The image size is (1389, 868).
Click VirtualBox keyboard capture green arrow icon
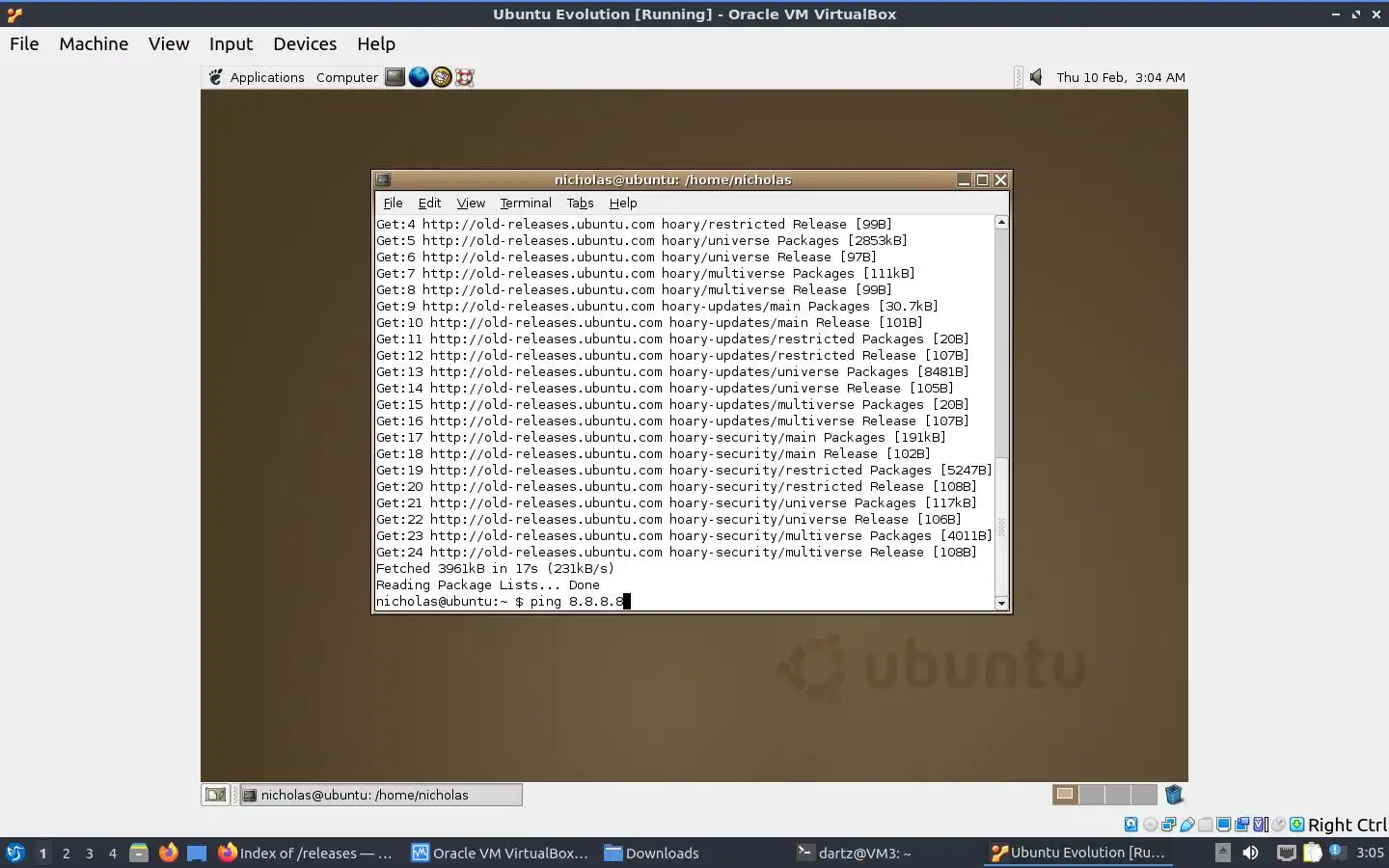(1297, 825)
